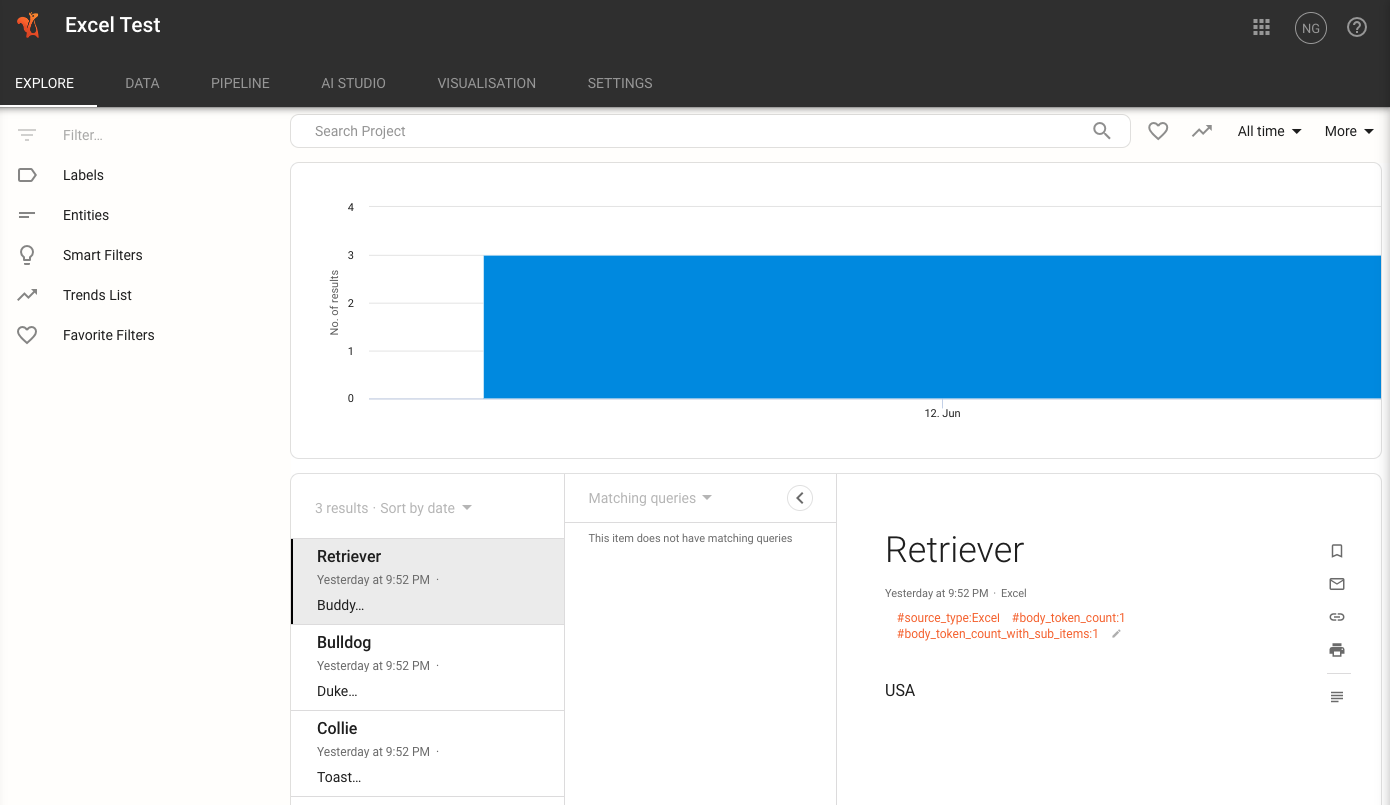This screenshot has height=805, width=1390.
Task: Open the More dropdown
Action: coord(1349,131)
